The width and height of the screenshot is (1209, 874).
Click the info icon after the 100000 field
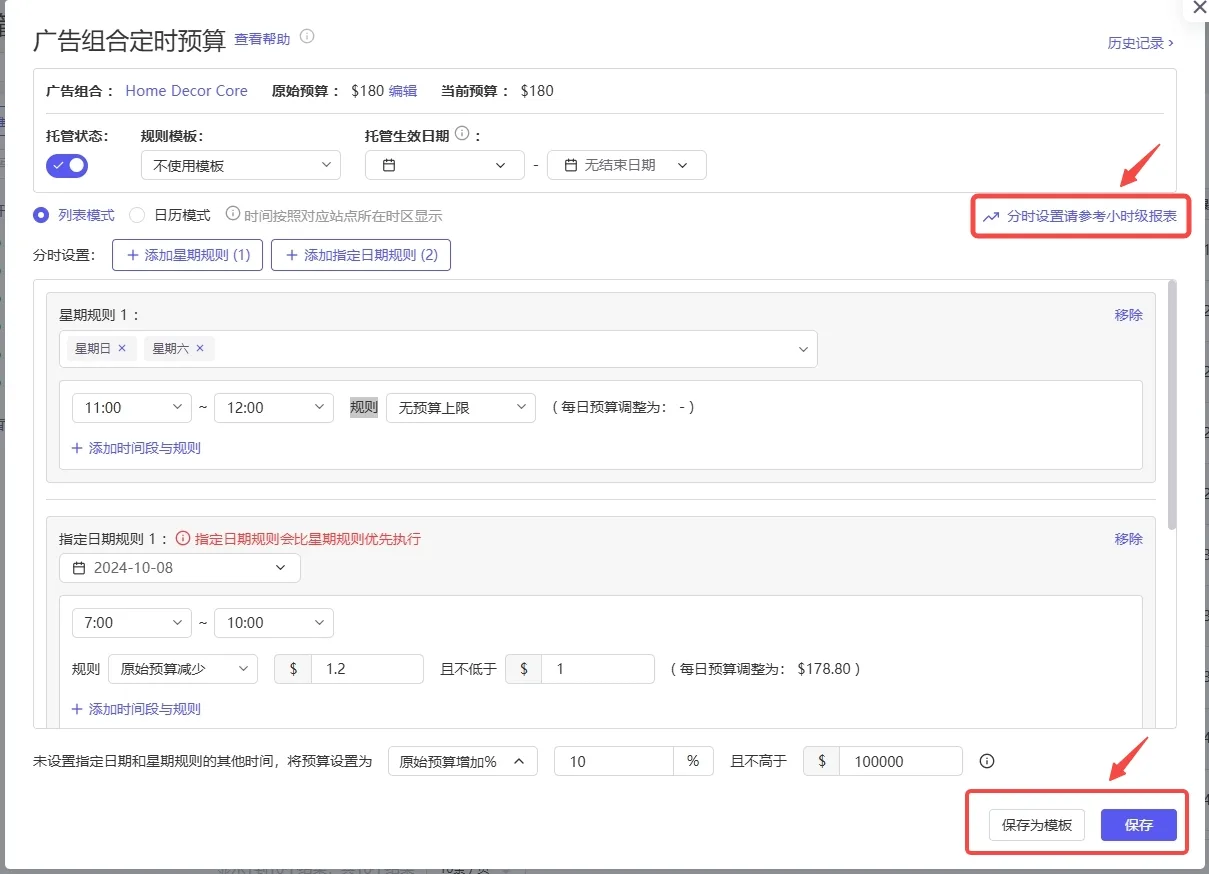coord(987,761)
